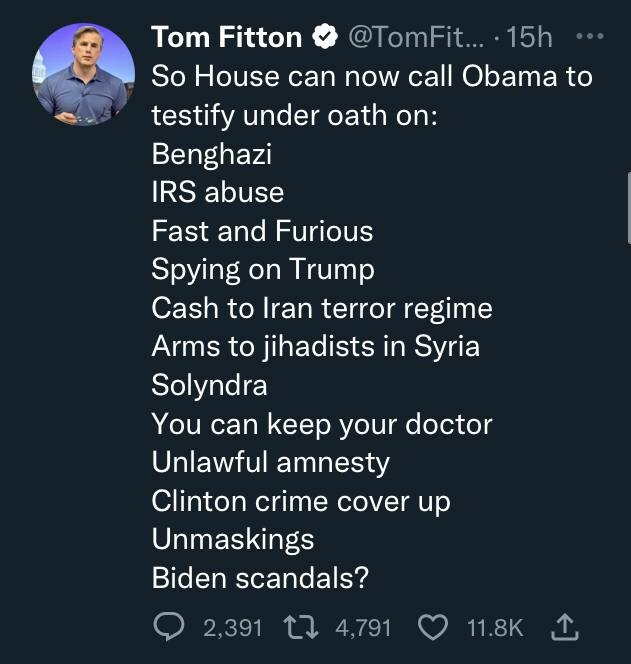Open the 15h timestamp link
Screen dimensions: 631x664
[x=530, y=38]
